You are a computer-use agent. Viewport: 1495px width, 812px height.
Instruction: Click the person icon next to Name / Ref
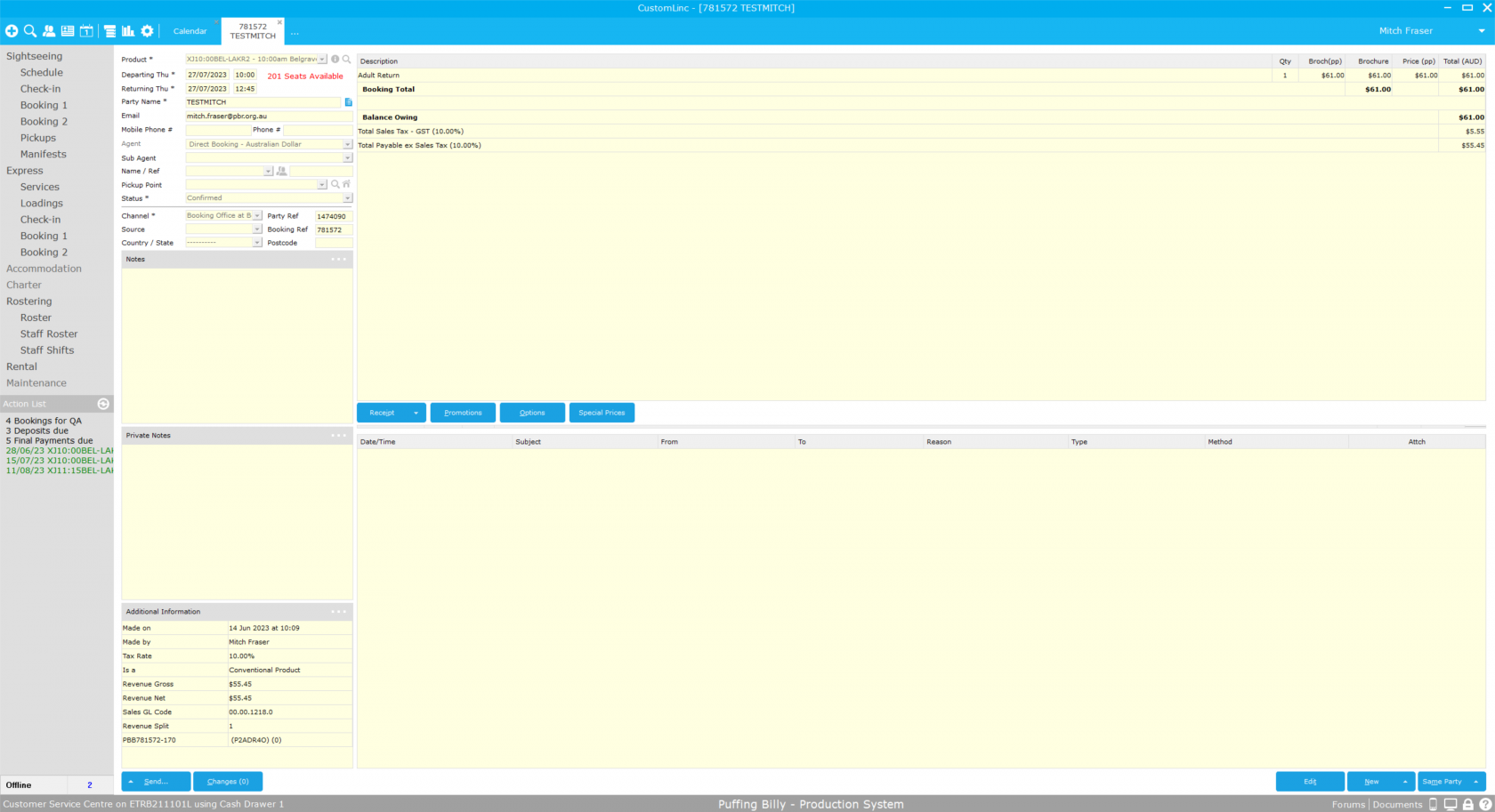(282, 172)
